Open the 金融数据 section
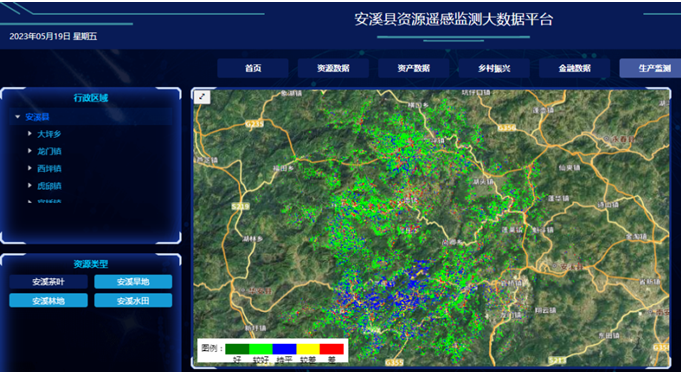The height and width of the screenshot is (372, 681). click(x=574, y=68)
